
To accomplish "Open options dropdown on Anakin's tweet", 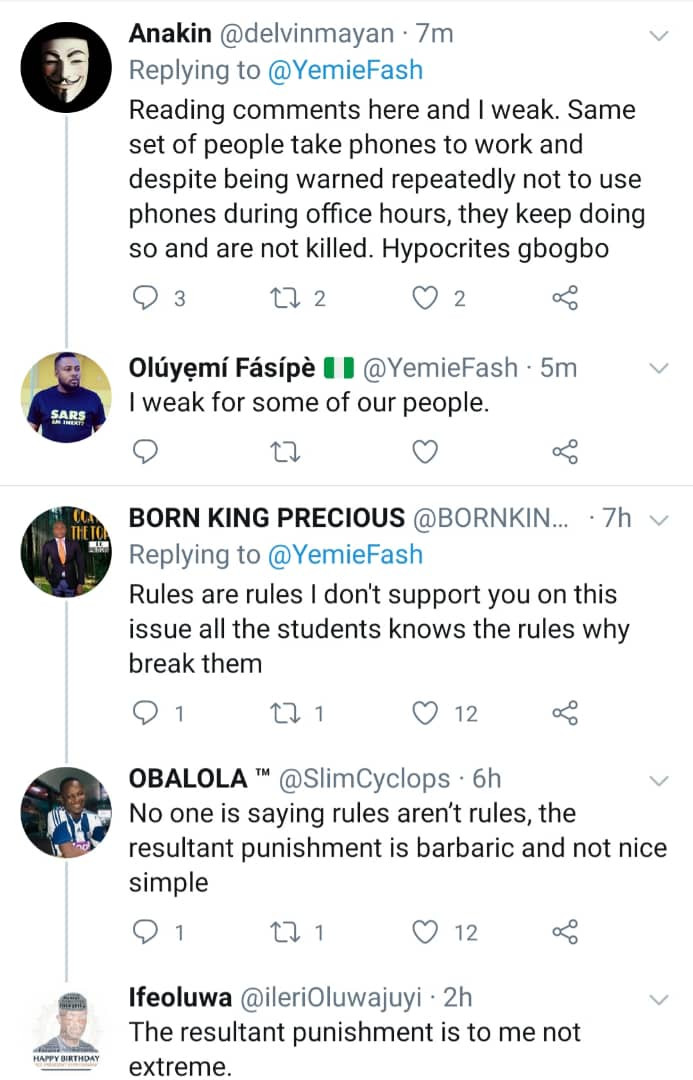I will [x=659, y=36].
